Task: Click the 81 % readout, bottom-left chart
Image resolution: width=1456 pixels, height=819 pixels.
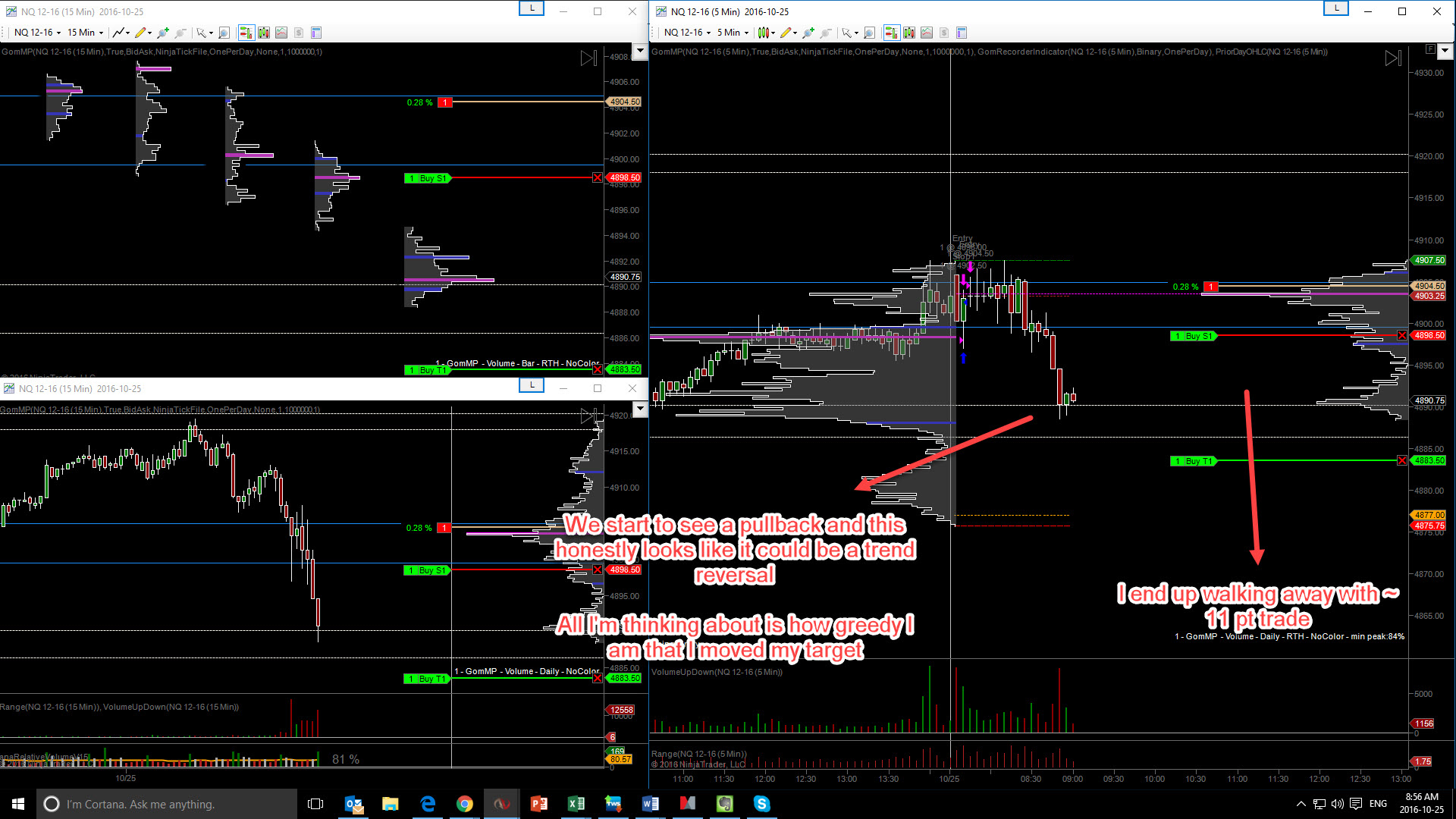Action: coord(346,759)
